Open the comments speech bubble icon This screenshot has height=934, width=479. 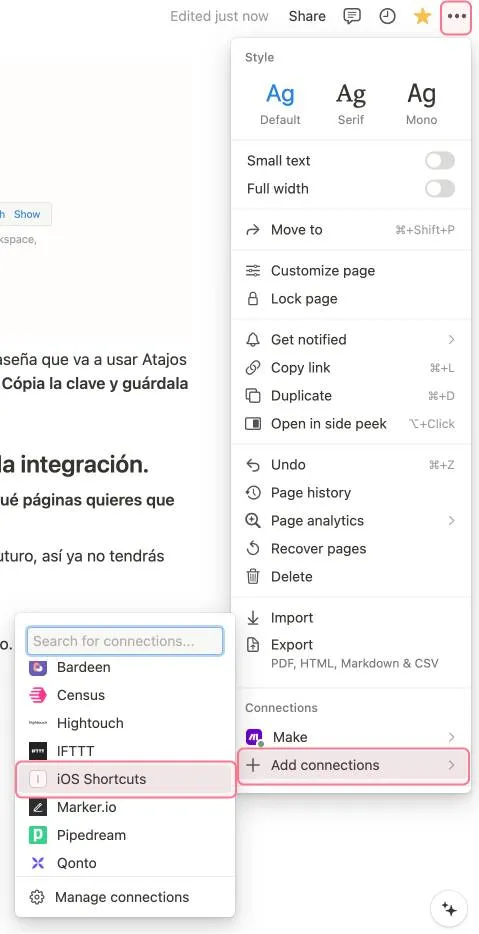click(352, 16)
